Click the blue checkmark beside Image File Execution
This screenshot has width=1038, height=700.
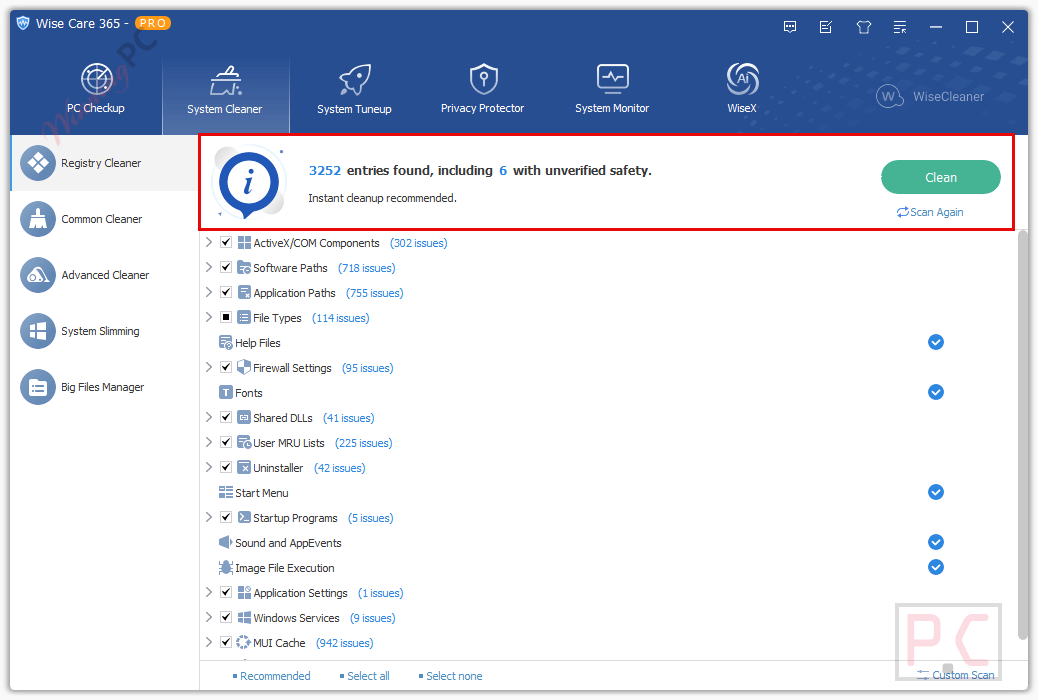[935, 567]
